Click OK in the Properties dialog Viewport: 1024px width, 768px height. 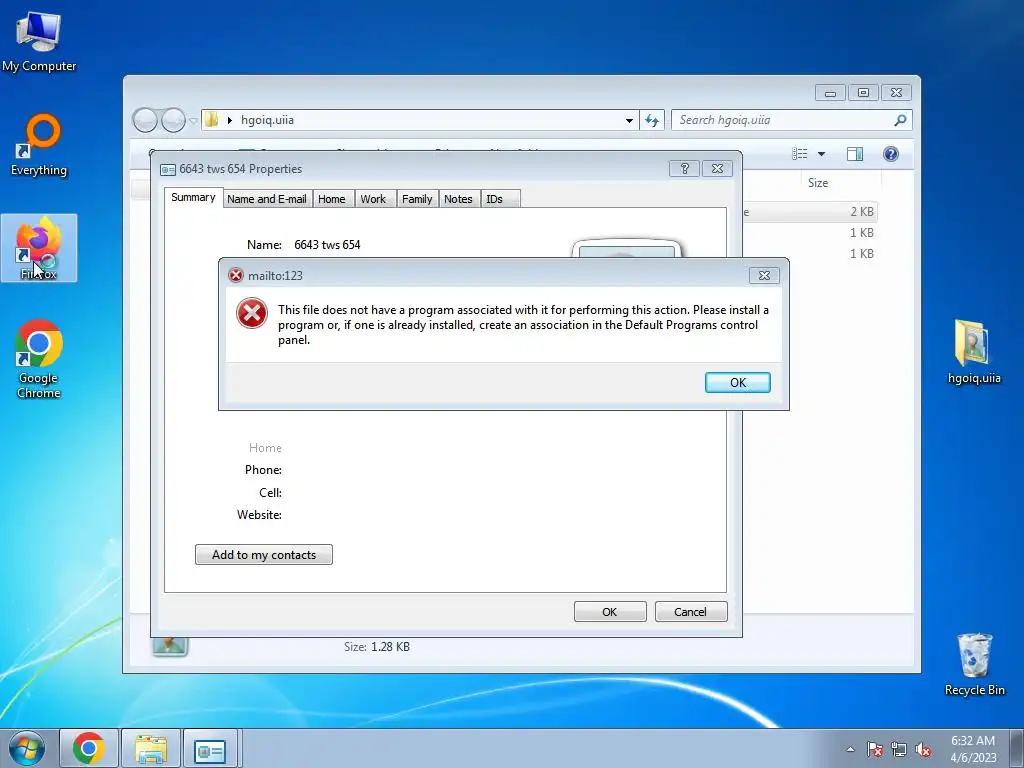pyautogui.click(x=610, y=612)
